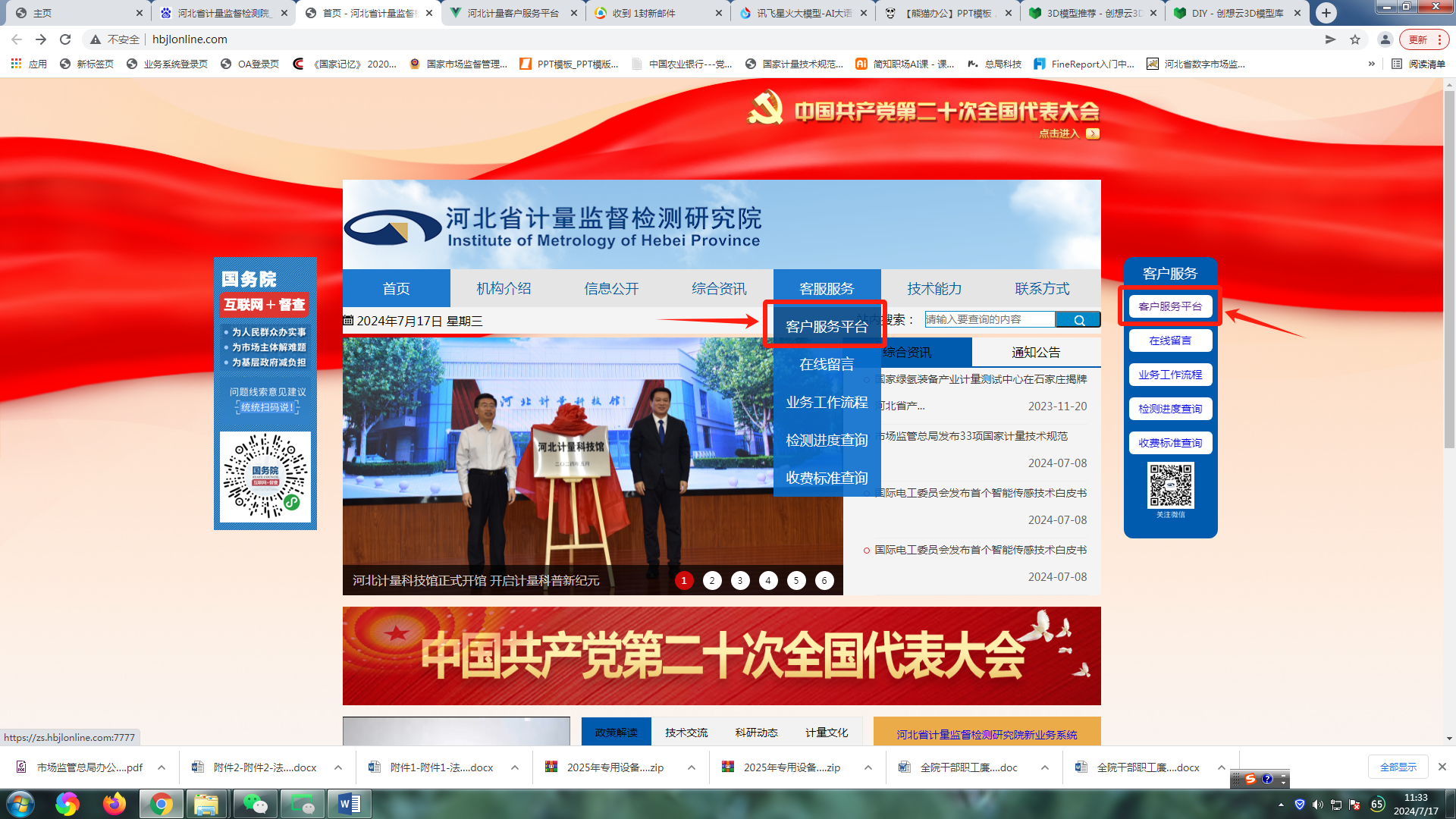Select slide 5 in carousel
The width and height of the screenshot is (1456, 819).
[x=796, y=581]
